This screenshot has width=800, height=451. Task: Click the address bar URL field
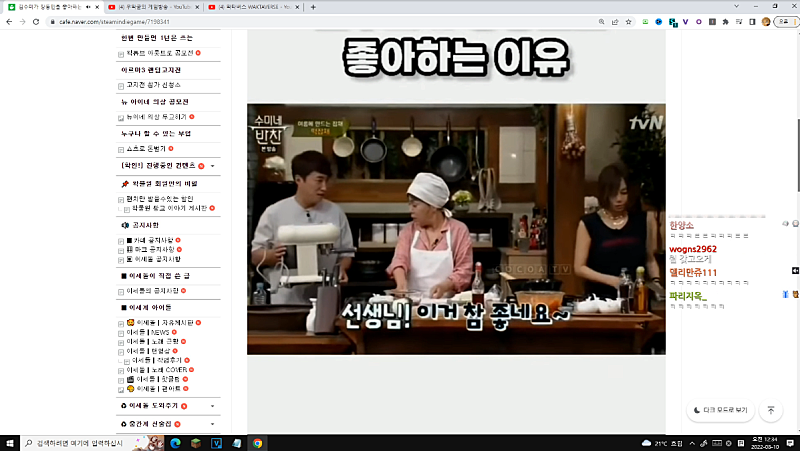click(x=321, y=22)
